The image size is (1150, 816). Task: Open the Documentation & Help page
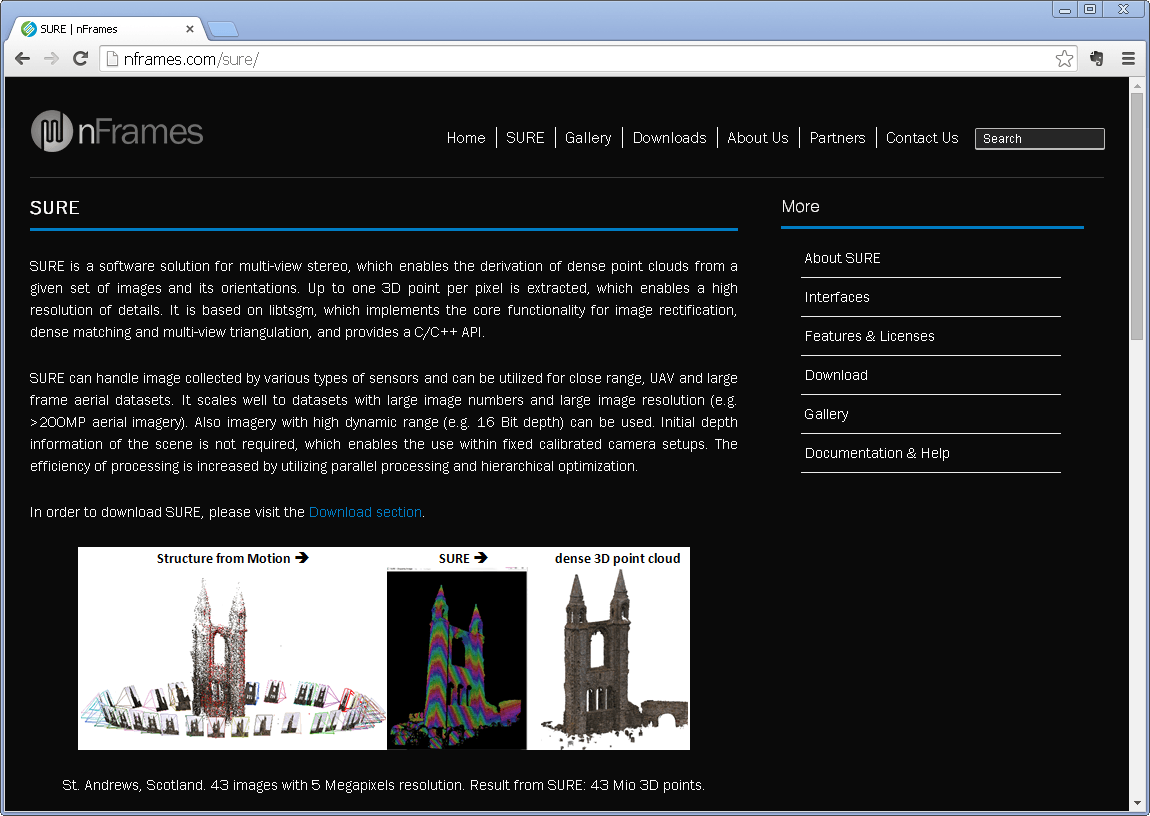877,453
